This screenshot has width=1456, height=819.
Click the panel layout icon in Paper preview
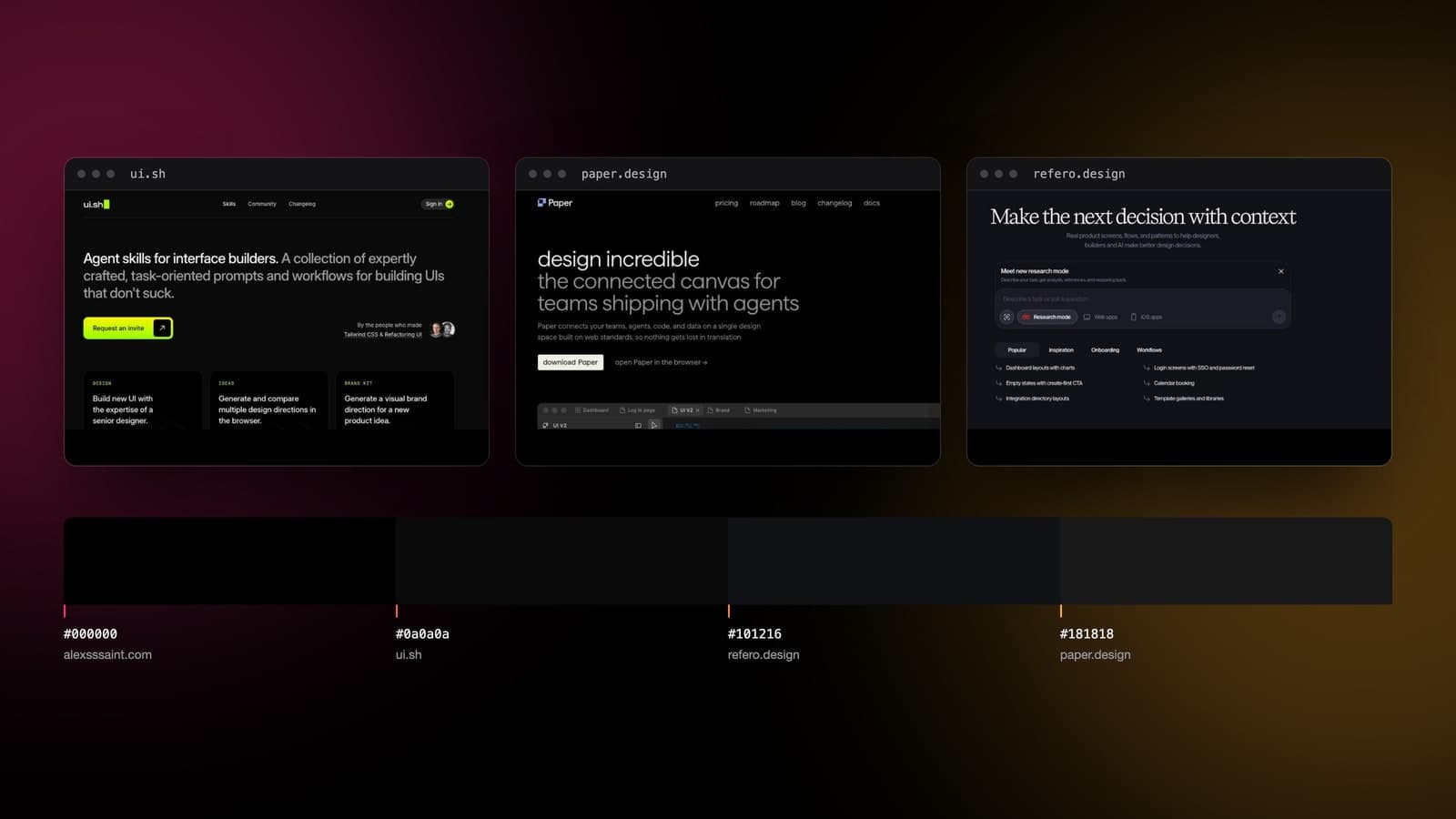point(638,425)
